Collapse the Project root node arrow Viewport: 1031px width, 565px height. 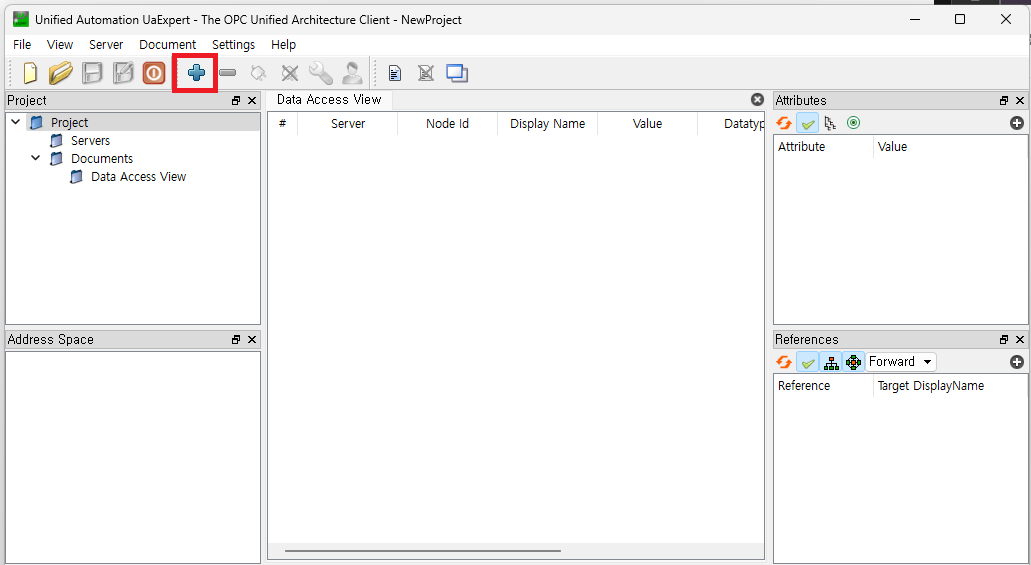tap(16, 122)
